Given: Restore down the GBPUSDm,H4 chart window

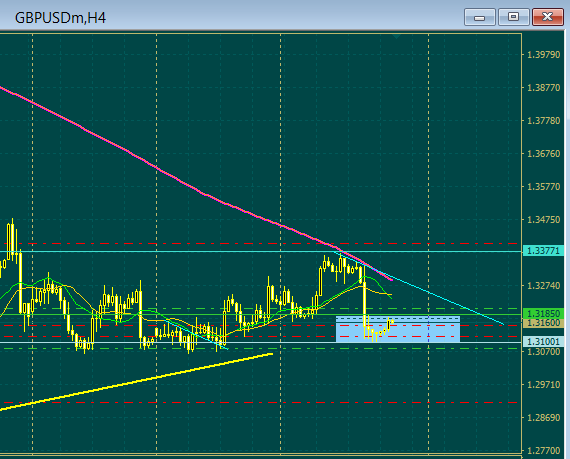Looking at the screenshot, I should 513,17.
